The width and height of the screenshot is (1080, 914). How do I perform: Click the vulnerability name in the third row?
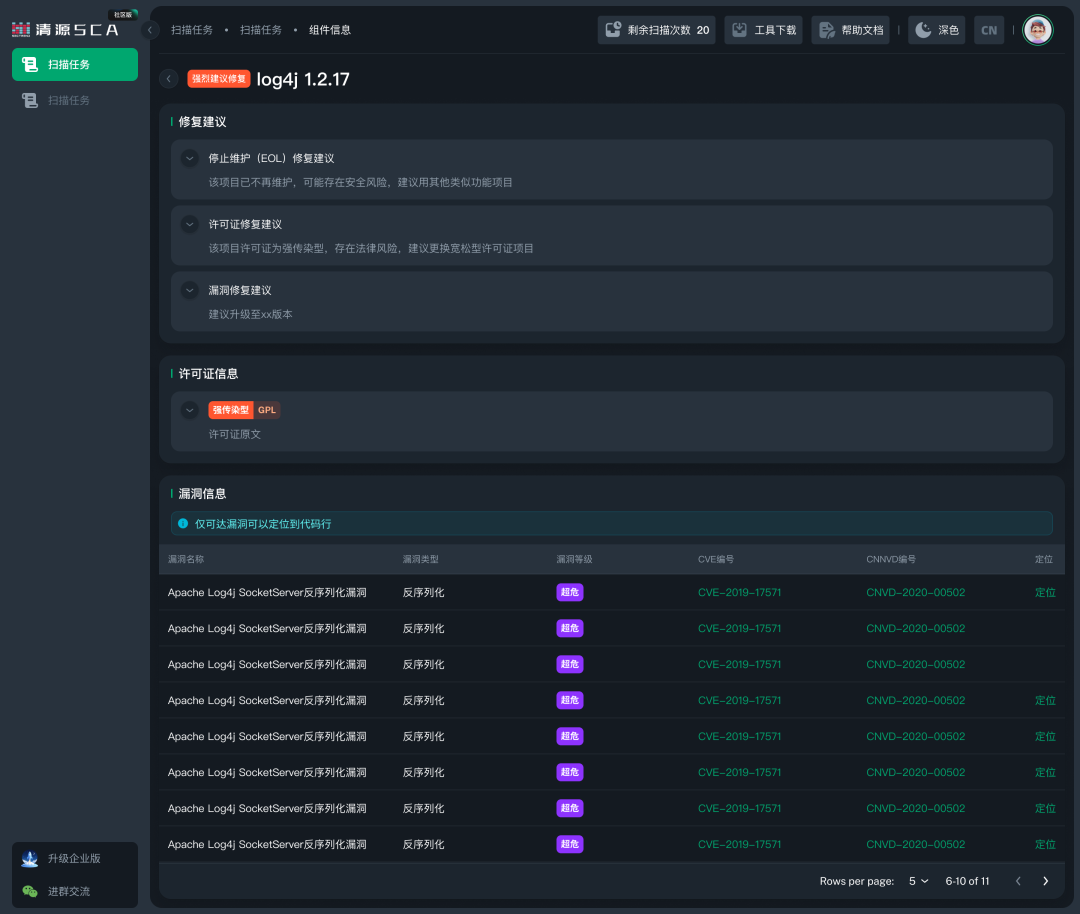(267, 665)
